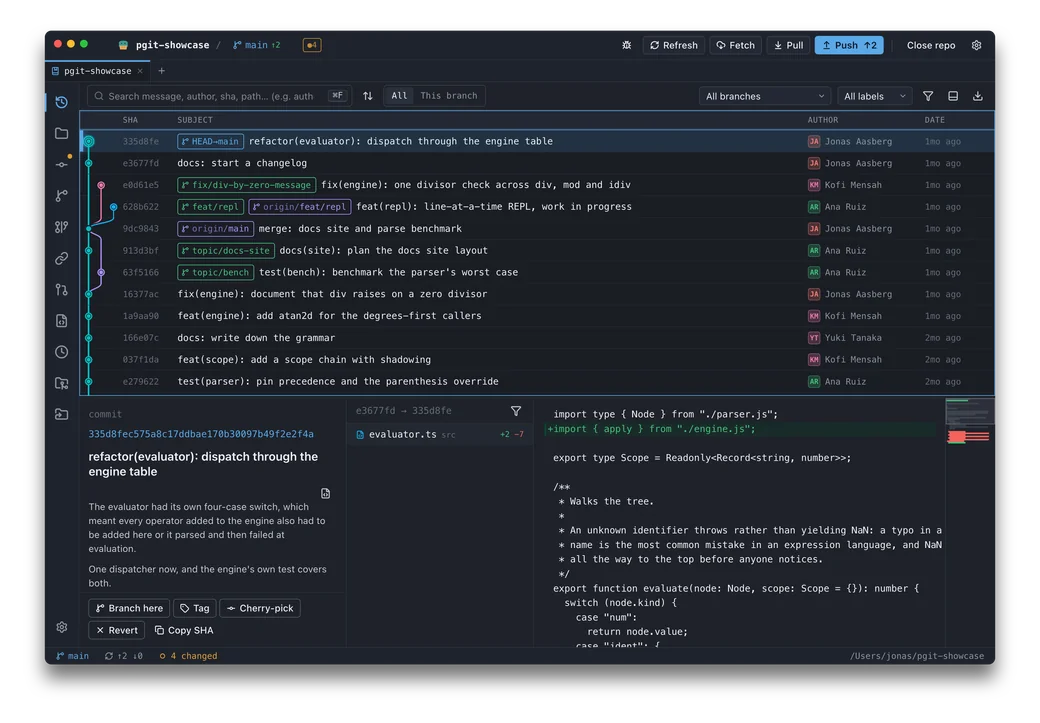
Task: Open the branches sidebar icon
Action: [62, 196]
